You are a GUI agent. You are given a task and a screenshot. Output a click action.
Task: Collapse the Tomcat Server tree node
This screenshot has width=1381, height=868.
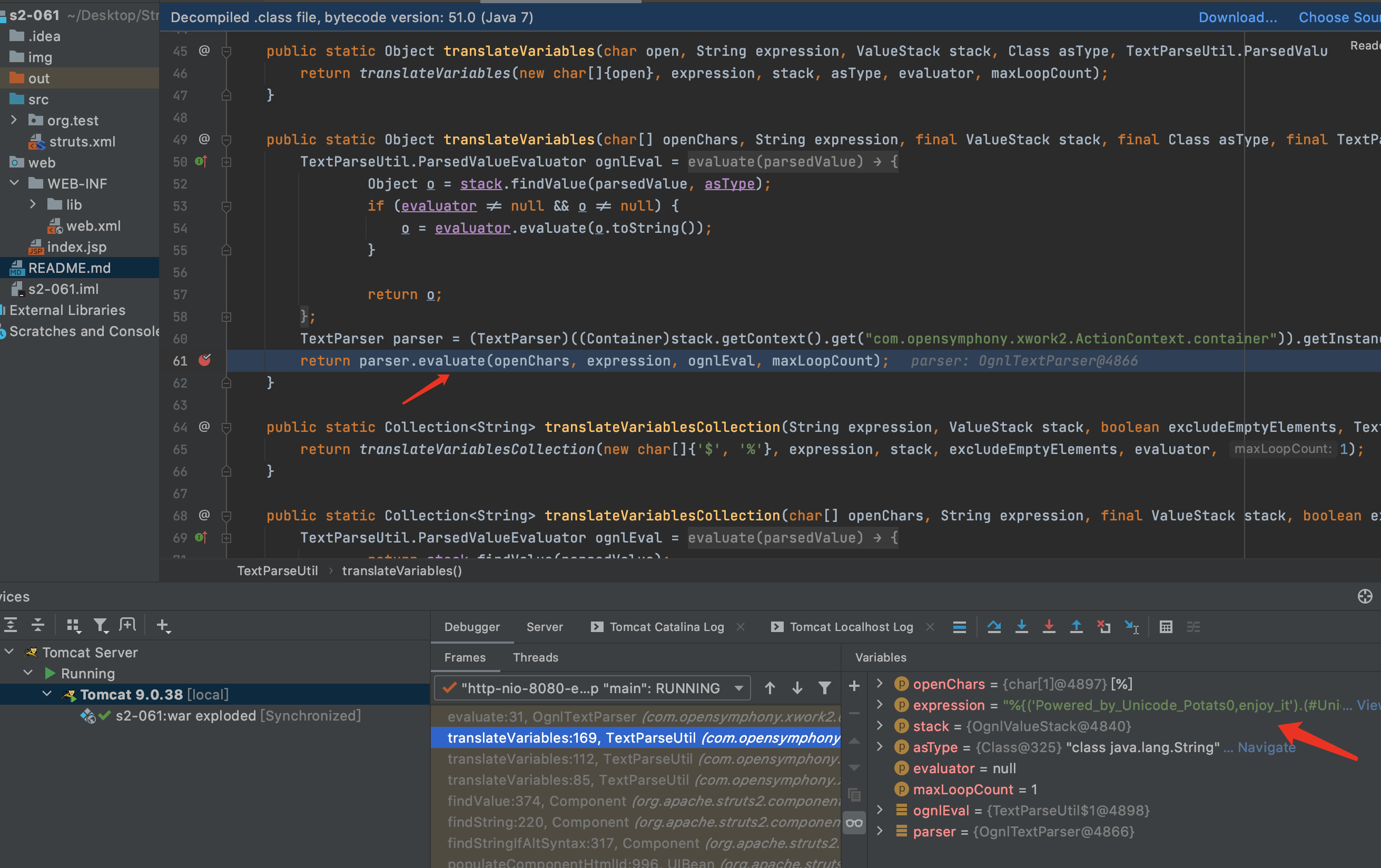(9, 652)
